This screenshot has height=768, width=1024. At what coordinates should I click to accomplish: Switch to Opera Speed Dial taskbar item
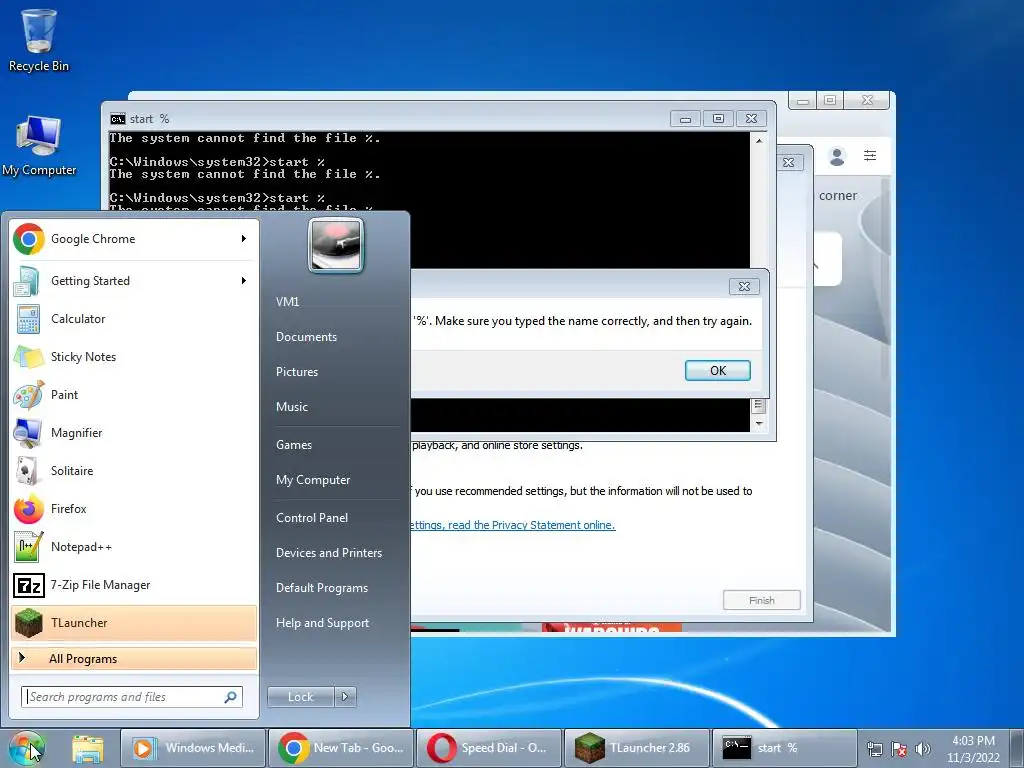pos(489,748)
